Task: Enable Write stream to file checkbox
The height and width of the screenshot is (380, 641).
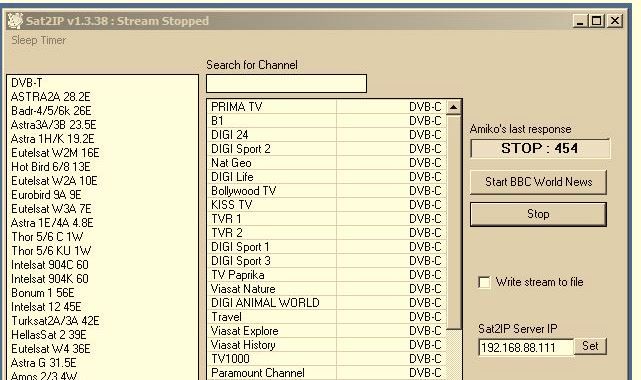Action: [x=484, y=282]
